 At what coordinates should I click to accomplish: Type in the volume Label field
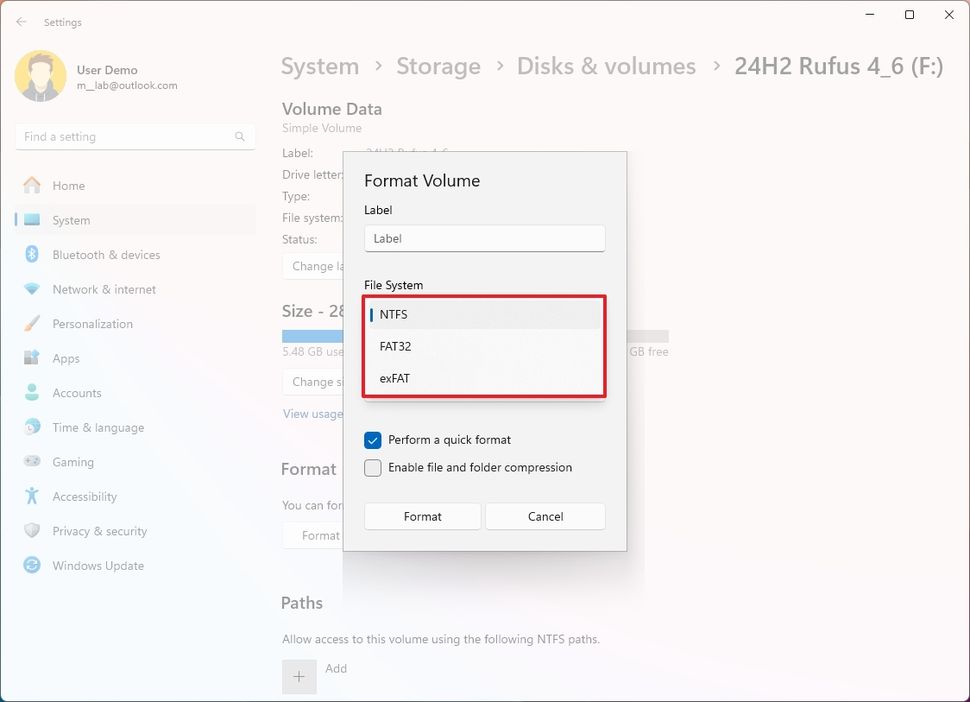(484, 238)
